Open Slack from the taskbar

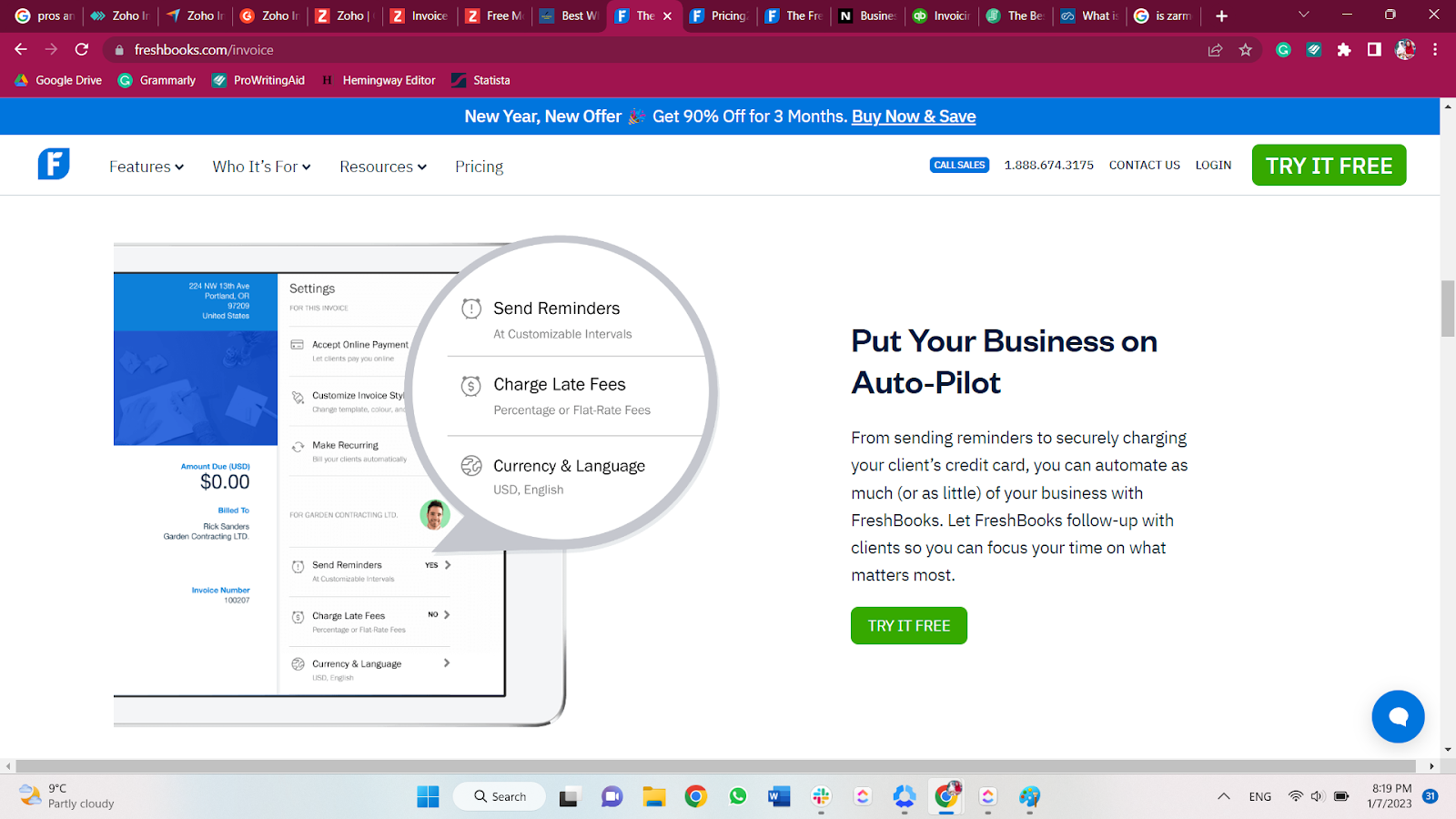point(821,797)
